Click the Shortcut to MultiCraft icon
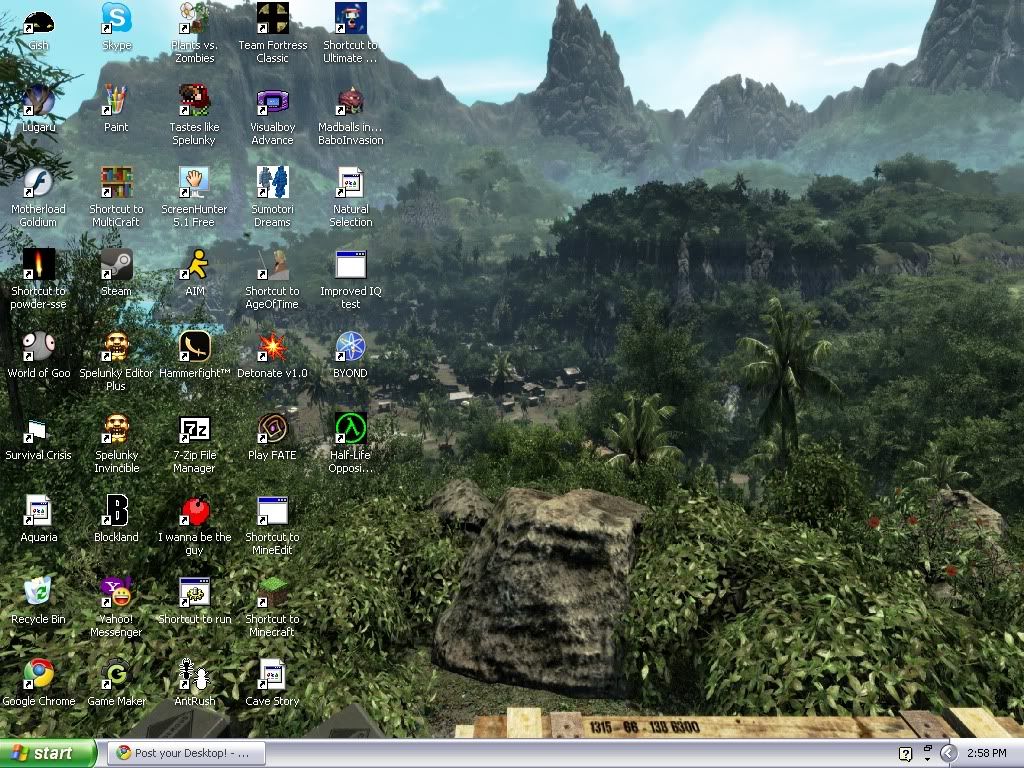Image resolution: width=1024 pixels, height=768 pixels. click(116, 183)
